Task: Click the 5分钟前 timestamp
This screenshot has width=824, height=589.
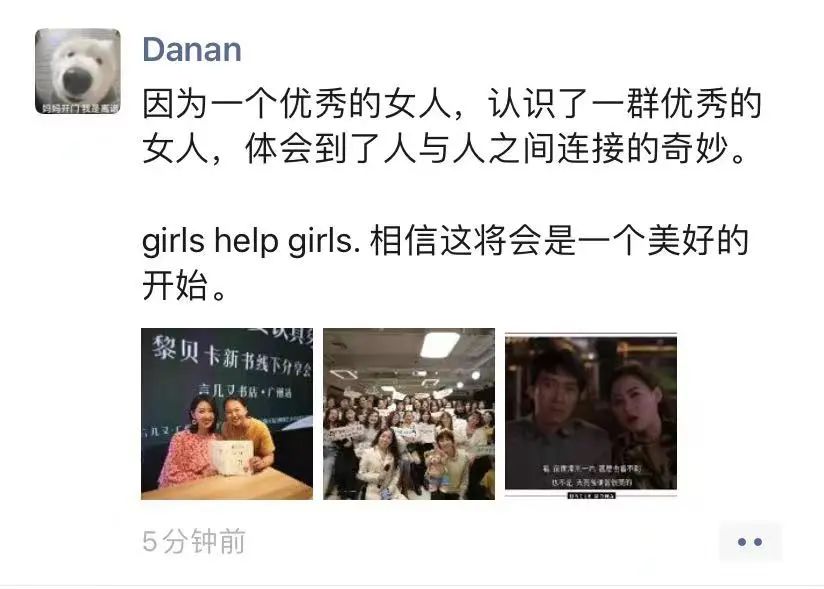Action: pos(193,541)
